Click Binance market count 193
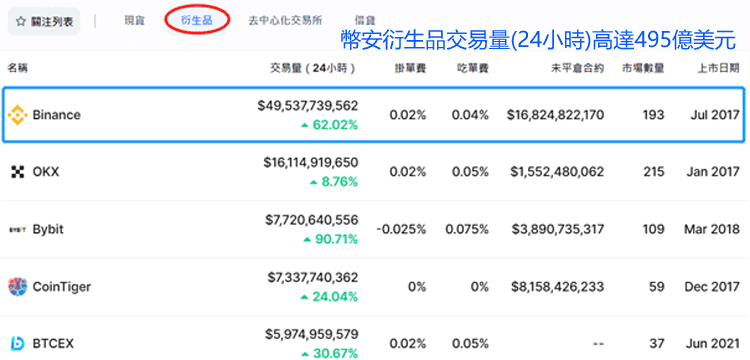This screenshot has width=750, height=360. point(653,115)
